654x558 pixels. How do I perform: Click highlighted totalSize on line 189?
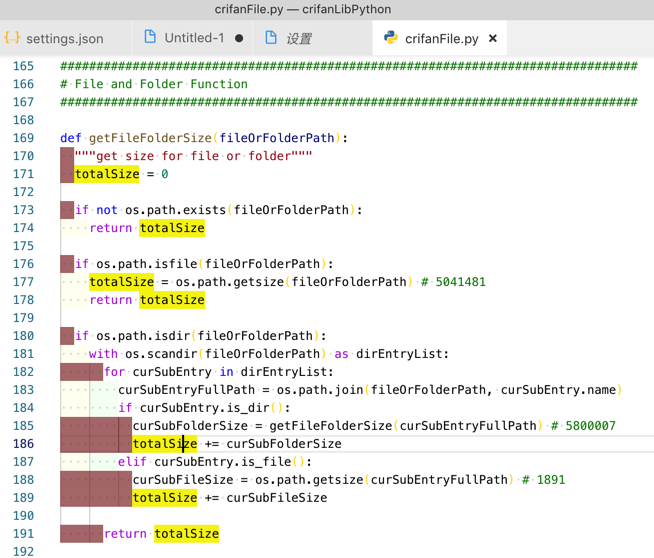pyautogui.click(x=165, y=498)
